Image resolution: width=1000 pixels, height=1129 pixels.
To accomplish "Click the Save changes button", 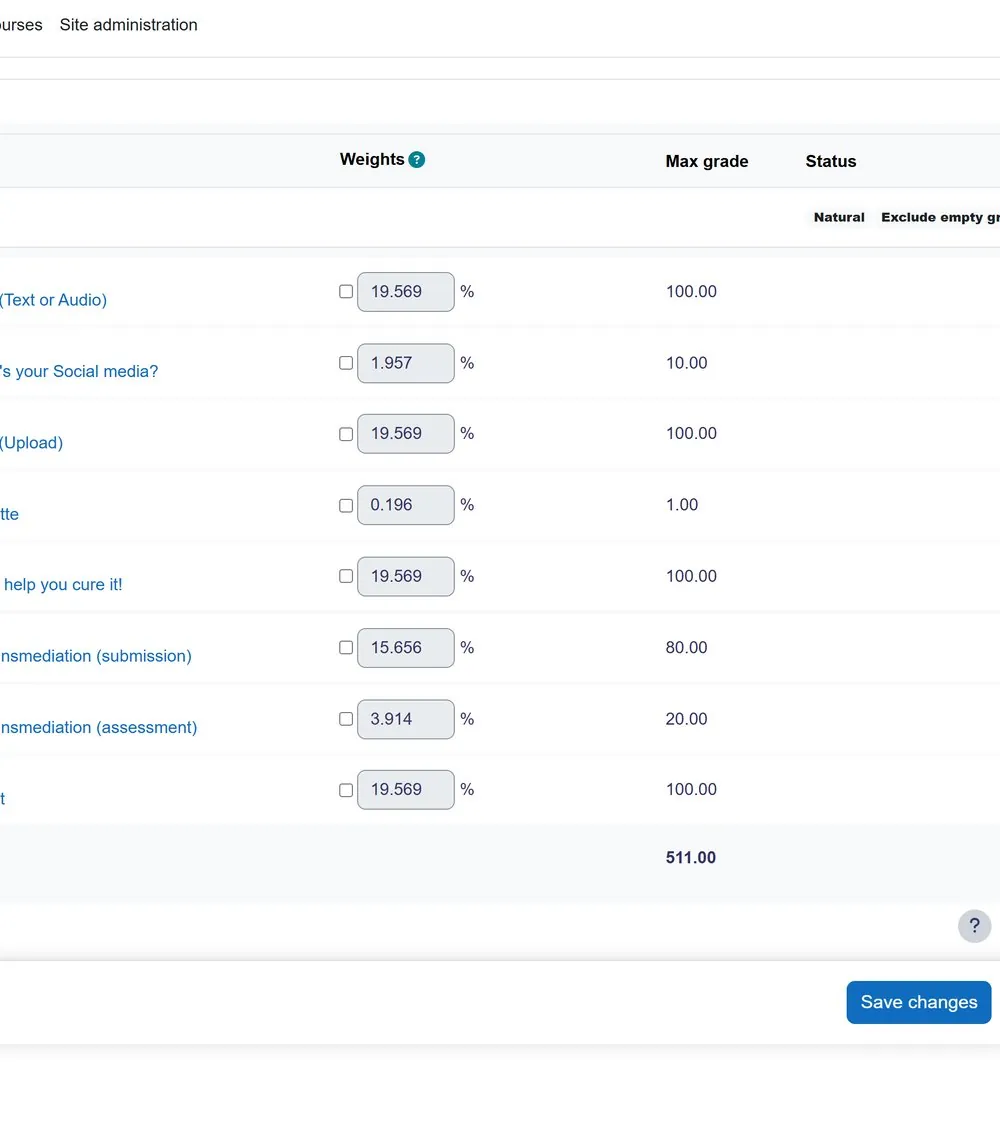I will [919, 1002].
